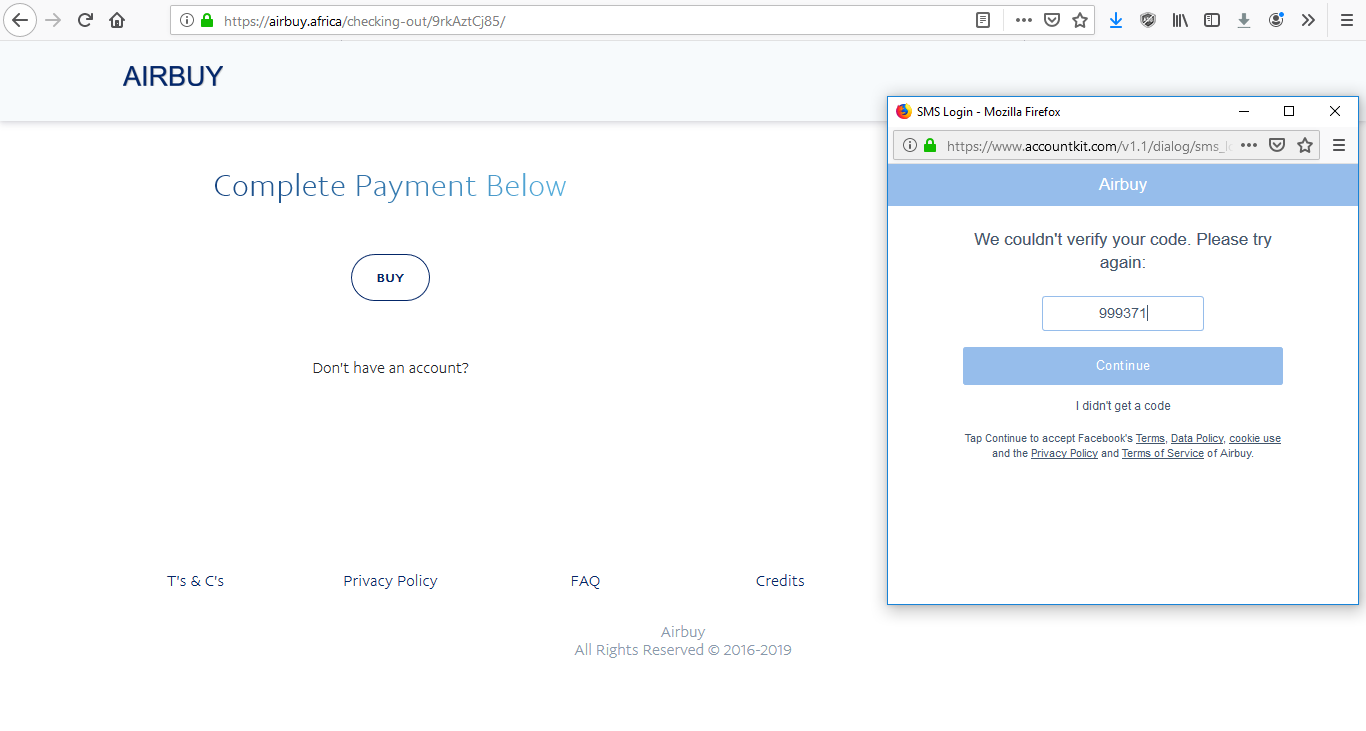
Task: Go to the browser Home page icon
Action: tap(117, 20)
